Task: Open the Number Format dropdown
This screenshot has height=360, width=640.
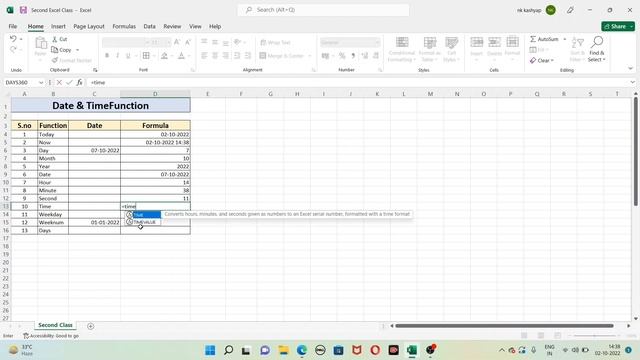Action: 377,42
